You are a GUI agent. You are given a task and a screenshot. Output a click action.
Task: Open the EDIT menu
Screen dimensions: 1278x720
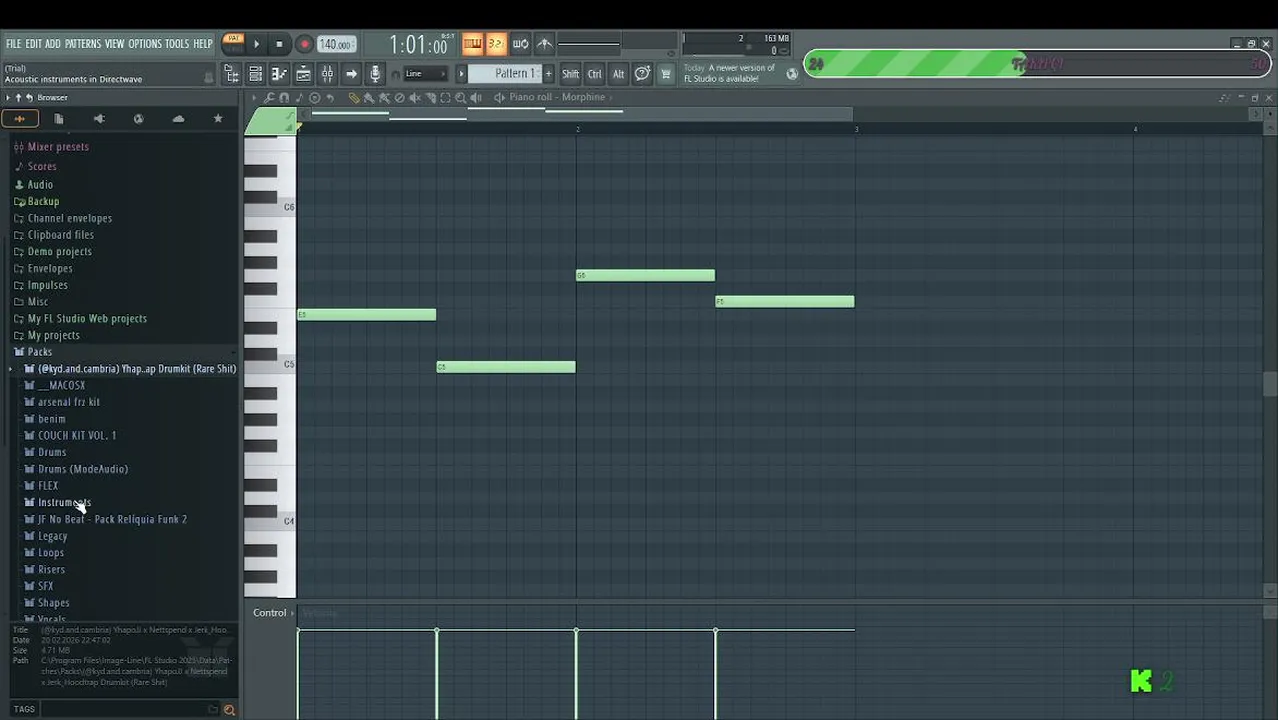point(33,44)
